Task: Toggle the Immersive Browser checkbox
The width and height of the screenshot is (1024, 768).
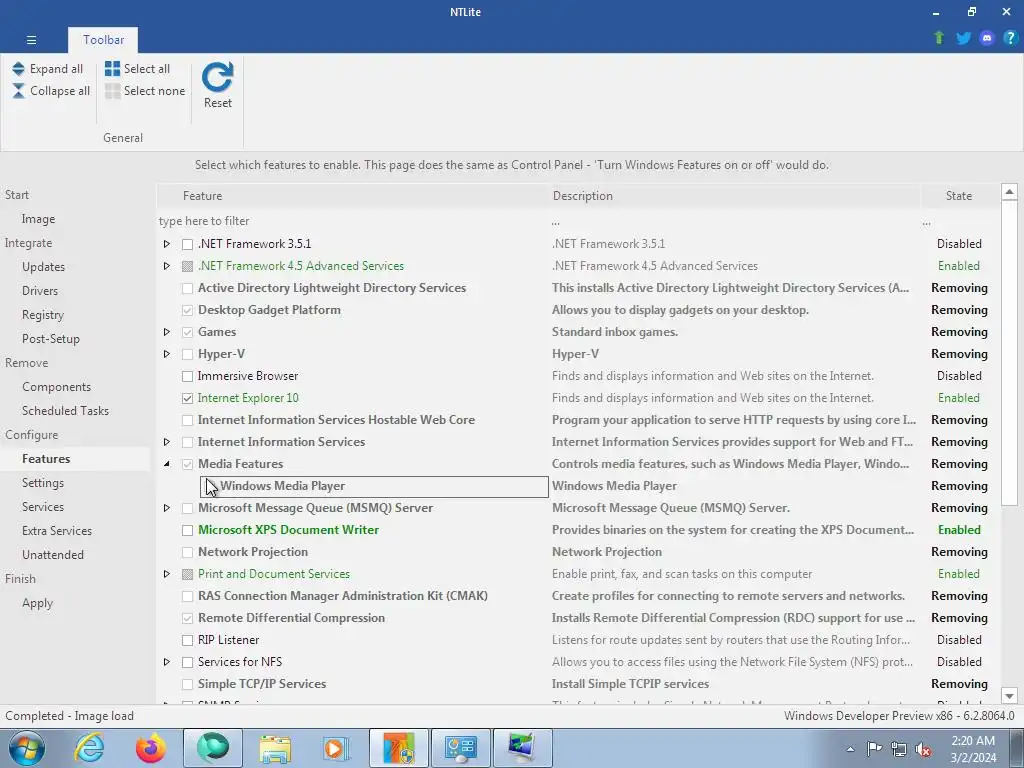Action: [187, 376]
